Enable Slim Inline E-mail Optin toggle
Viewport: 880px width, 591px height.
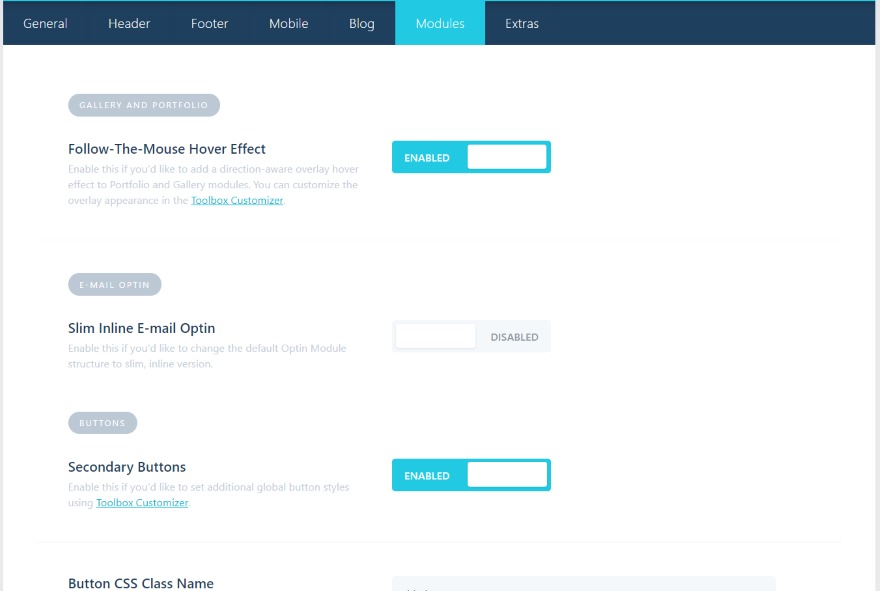click(x=471, y=336)
